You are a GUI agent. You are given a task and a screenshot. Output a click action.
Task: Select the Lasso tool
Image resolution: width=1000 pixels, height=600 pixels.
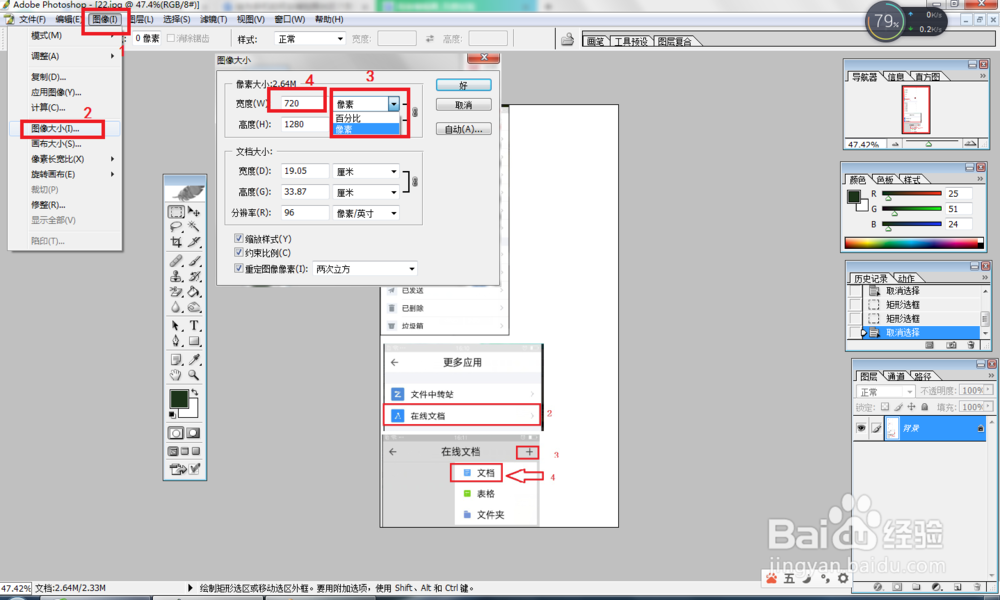(x=176, y=226)
